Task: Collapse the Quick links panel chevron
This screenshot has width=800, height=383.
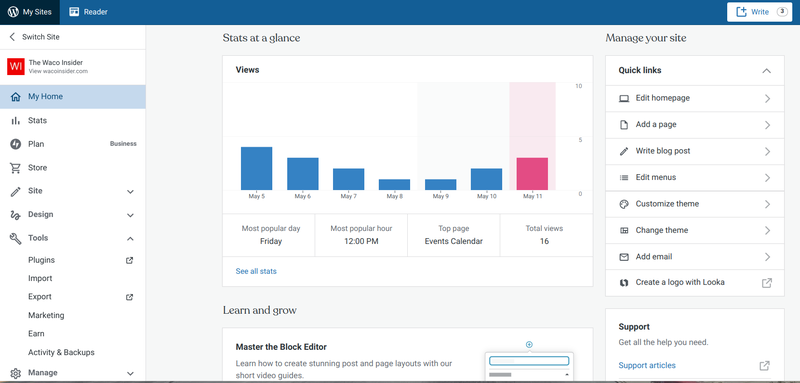Action: (x=766, y=71)
